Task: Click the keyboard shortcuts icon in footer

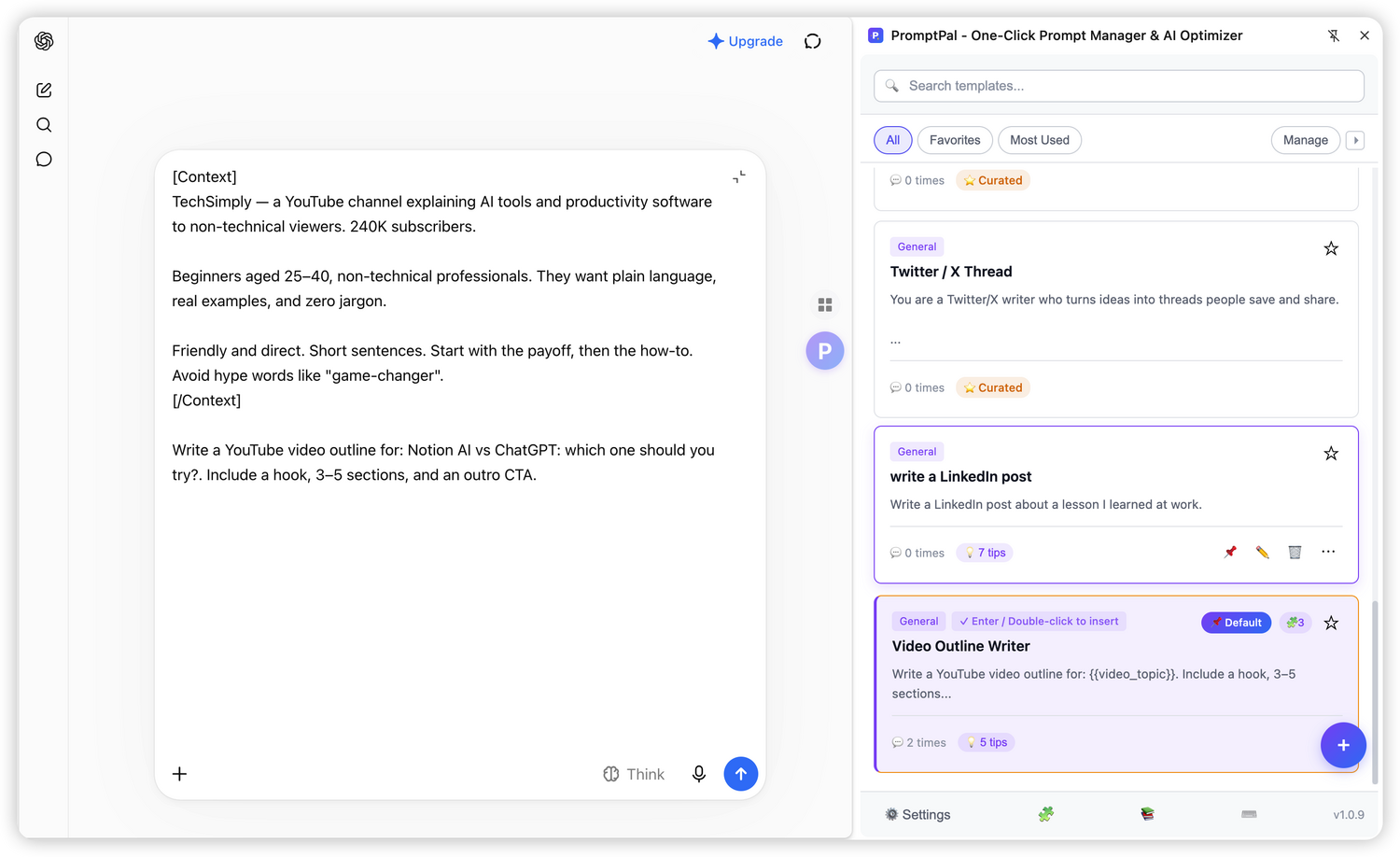Action: click(1249, 814)
